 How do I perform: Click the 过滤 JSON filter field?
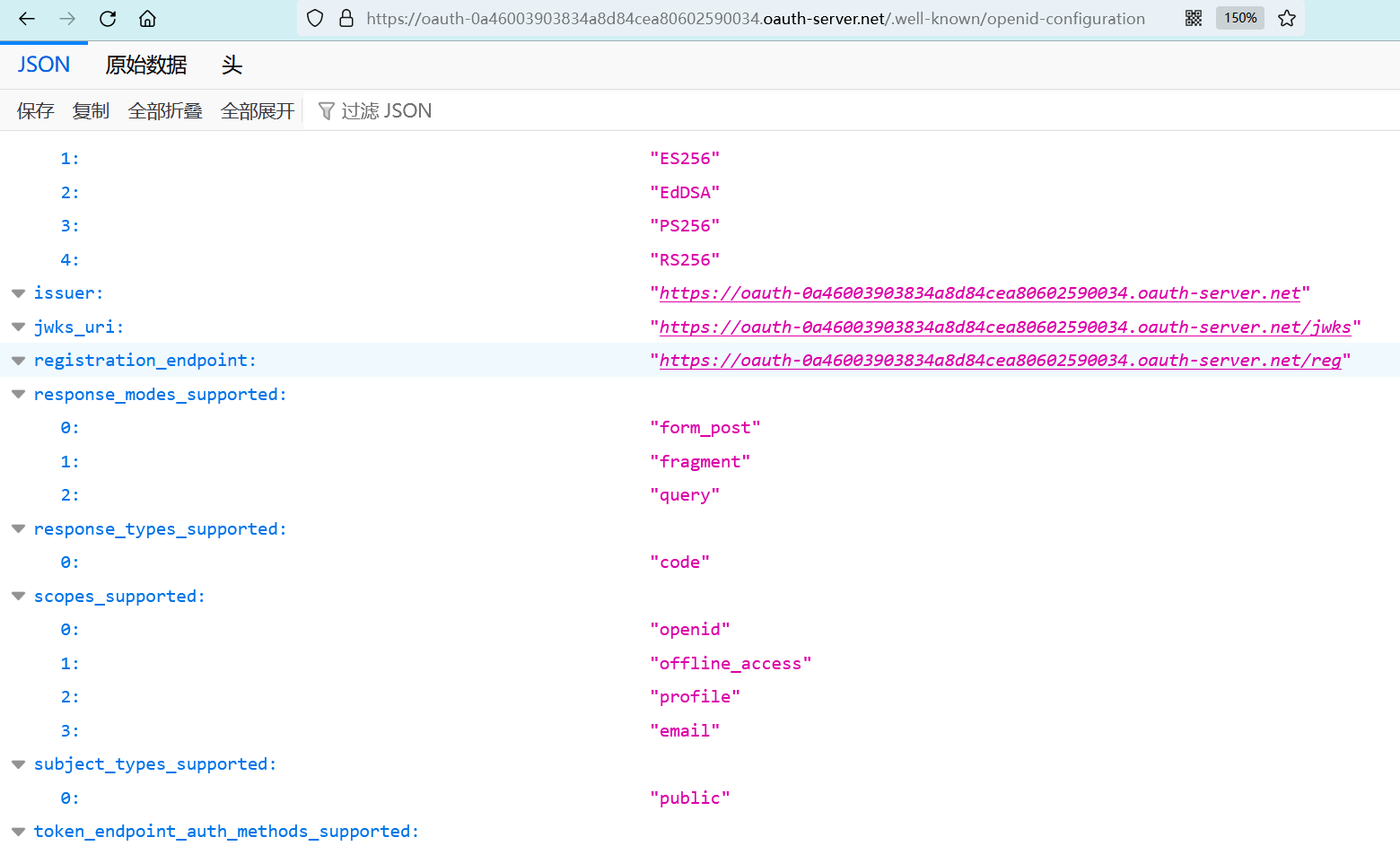386,111
